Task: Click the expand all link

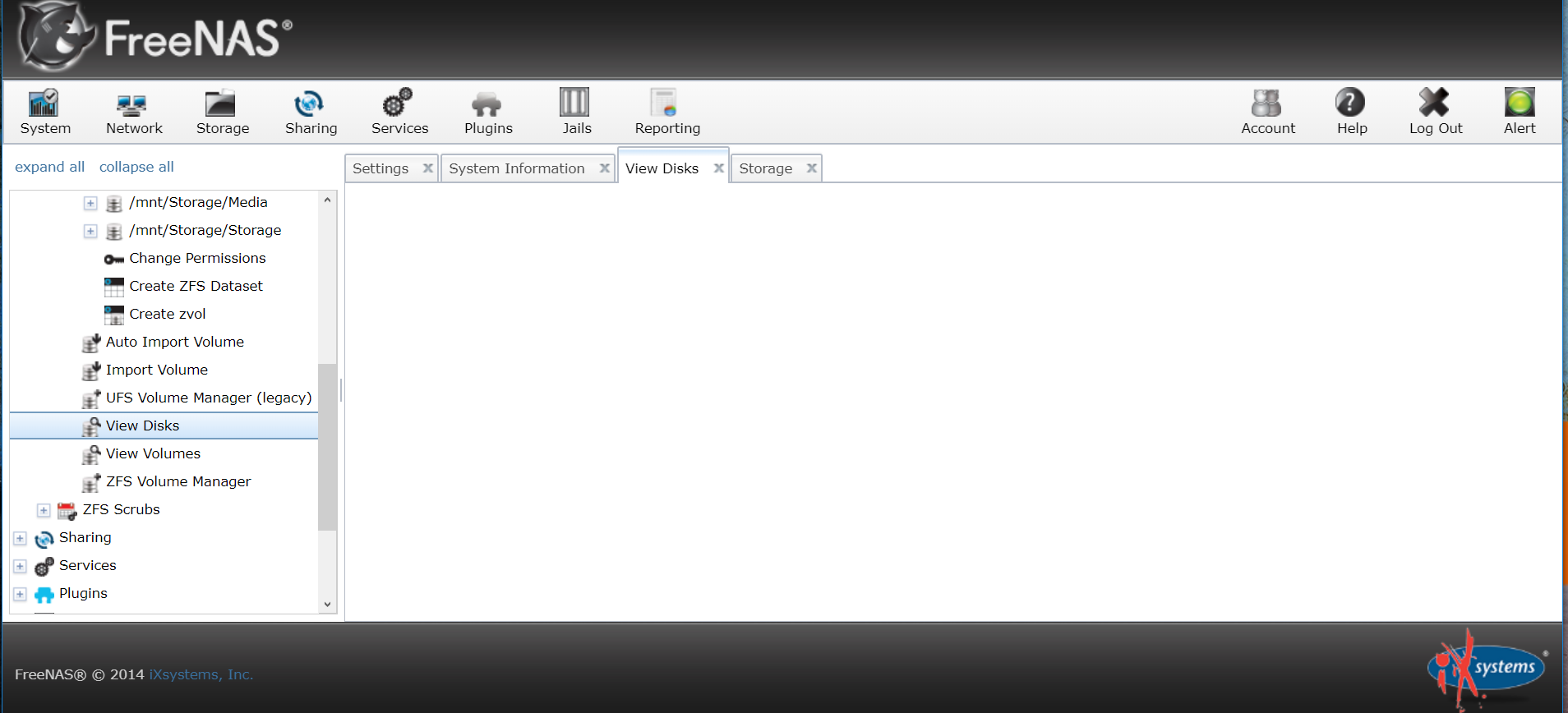Action: (x=49, y=167)
